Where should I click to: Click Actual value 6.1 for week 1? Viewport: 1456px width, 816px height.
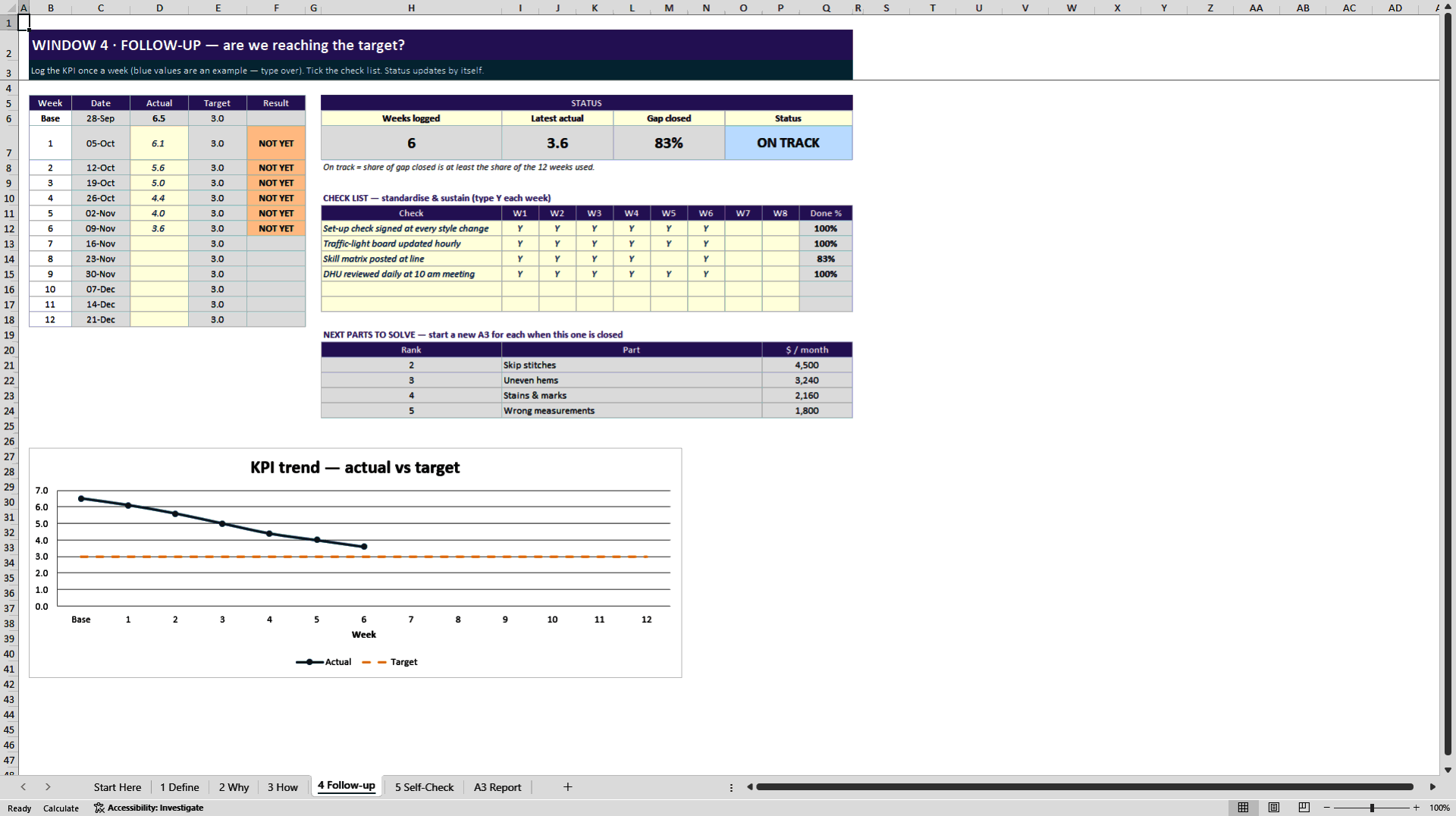(159, 143)
